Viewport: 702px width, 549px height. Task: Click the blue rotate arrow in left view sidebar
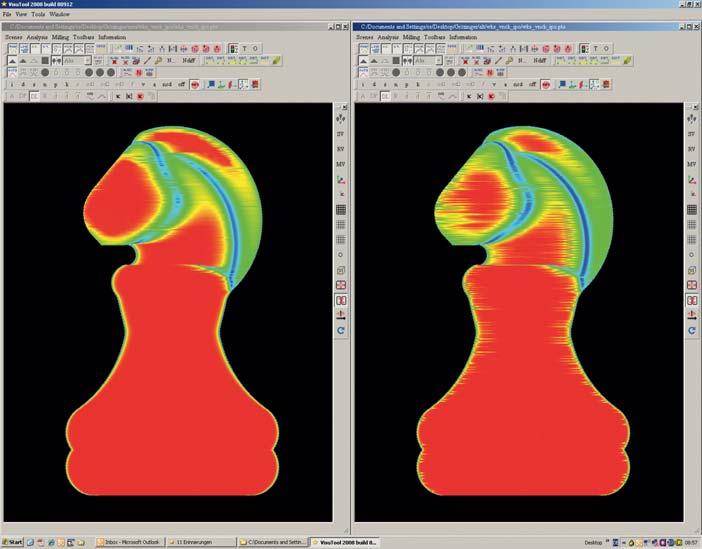341,330
